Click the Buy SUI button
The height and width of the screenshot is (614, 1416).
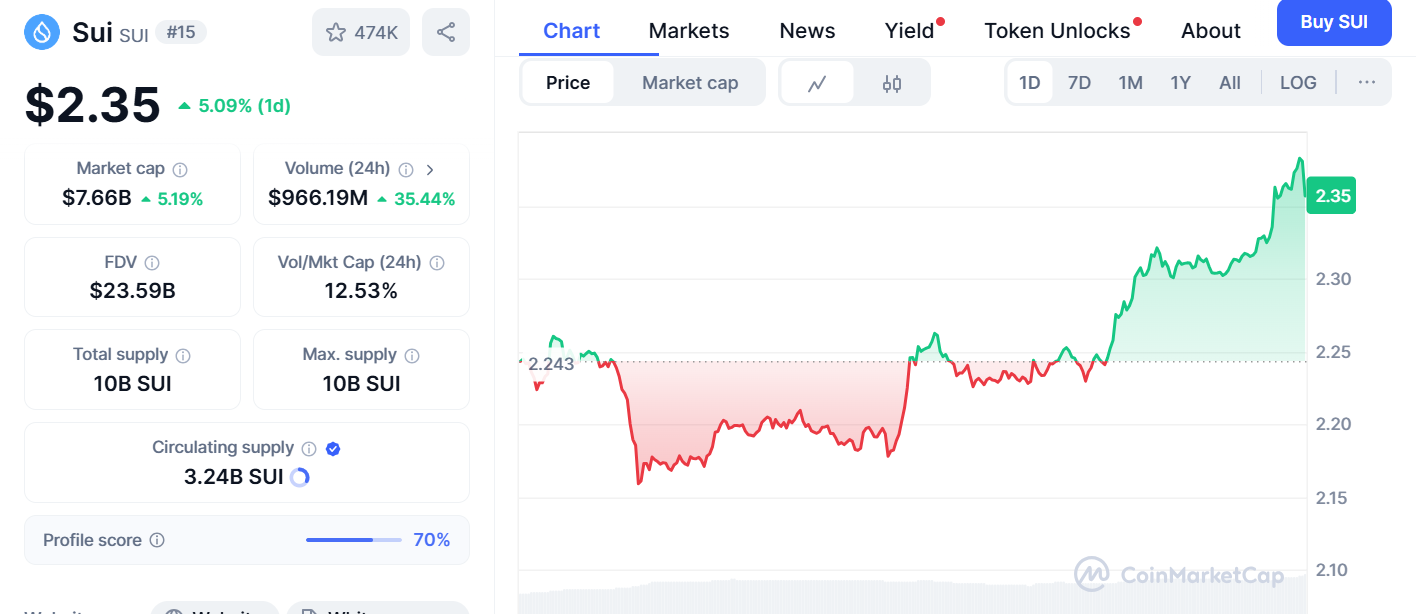point(1334,22)
